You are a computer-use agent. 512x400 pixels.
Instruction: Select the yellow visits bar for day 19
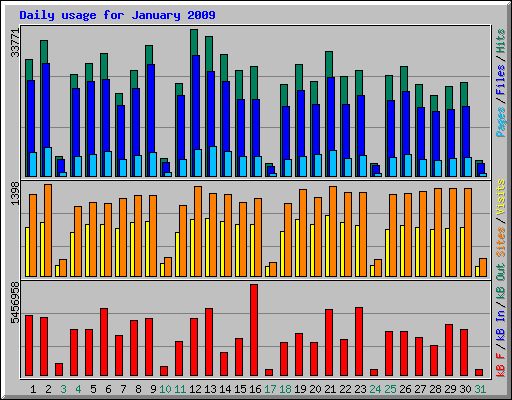(297, 248)
